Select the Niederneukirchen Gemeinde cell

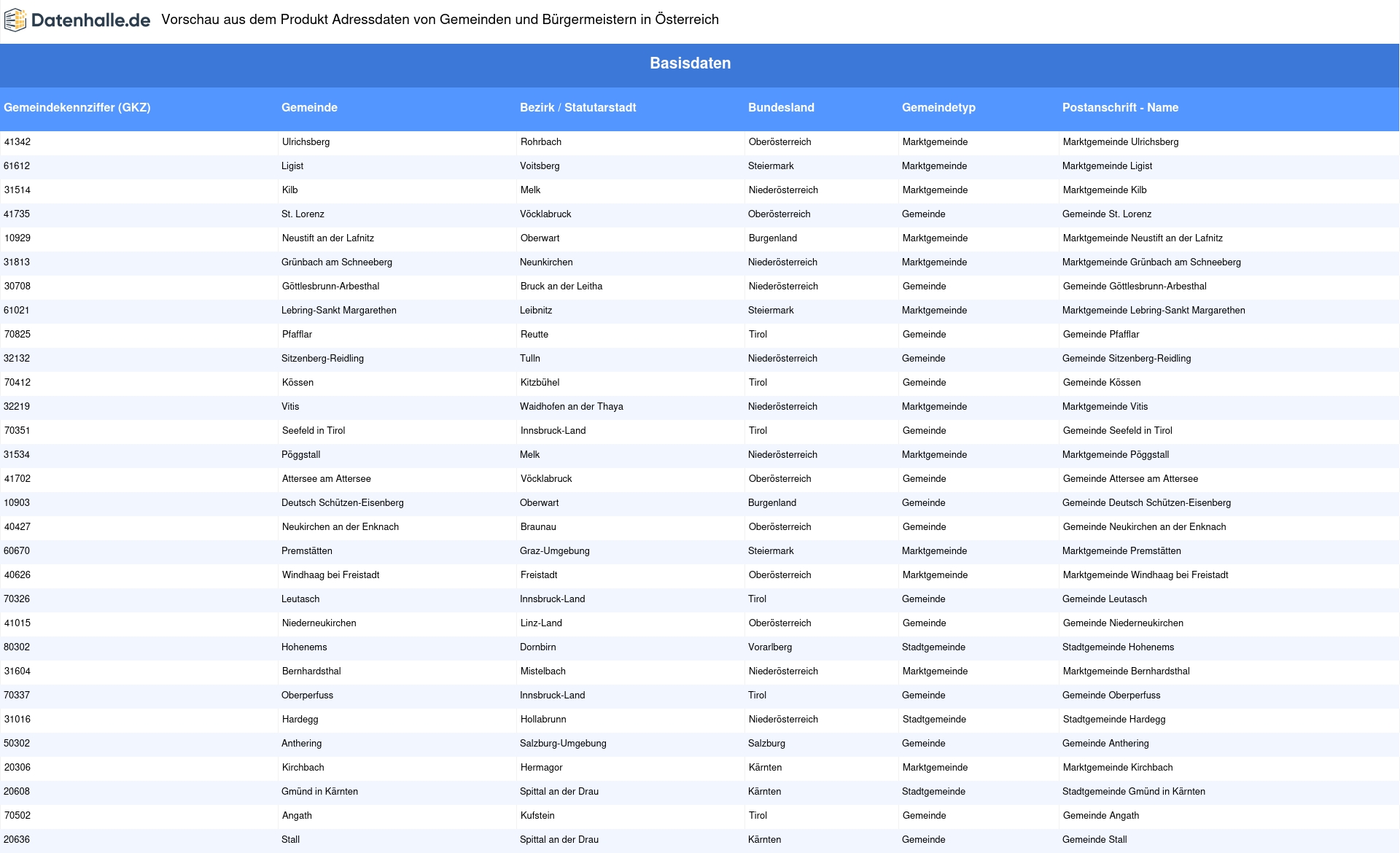397,623
